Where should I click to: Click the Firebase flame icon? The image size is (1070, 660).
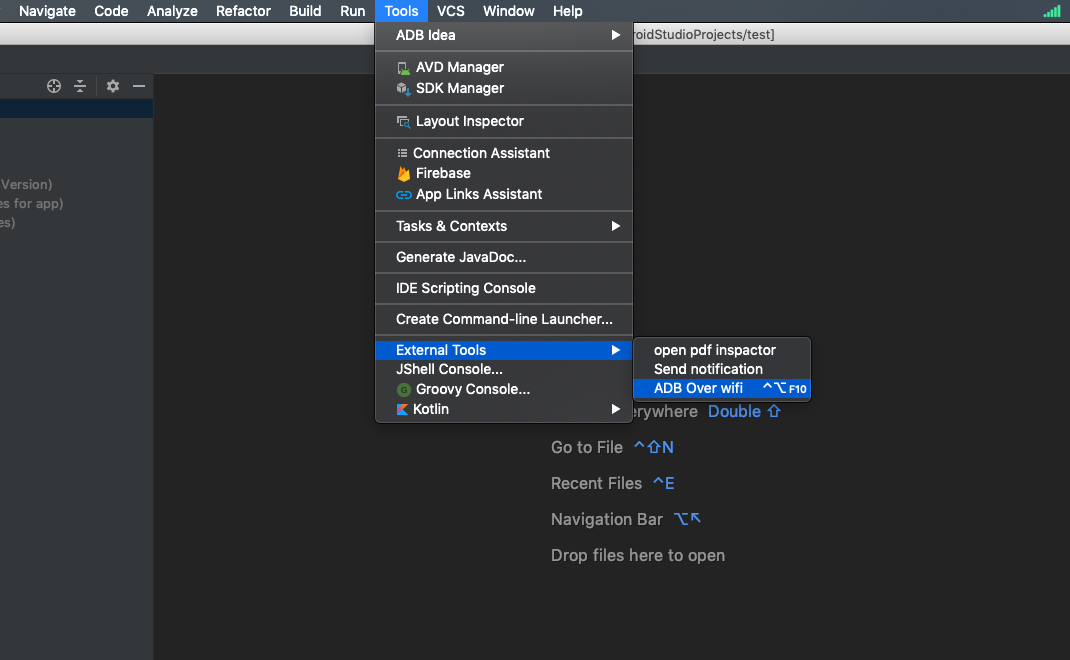coord(403,173)
